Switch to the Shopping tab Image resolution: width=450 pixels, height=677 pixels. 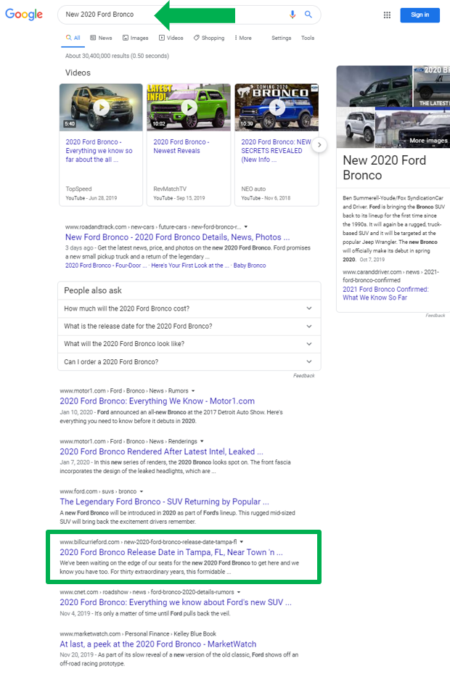pos(209,38)
